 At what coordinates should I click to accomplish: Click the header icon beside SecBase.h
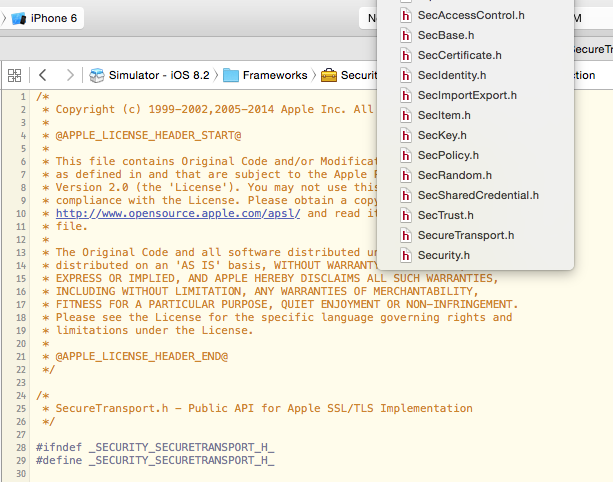(x=406, y=36)
